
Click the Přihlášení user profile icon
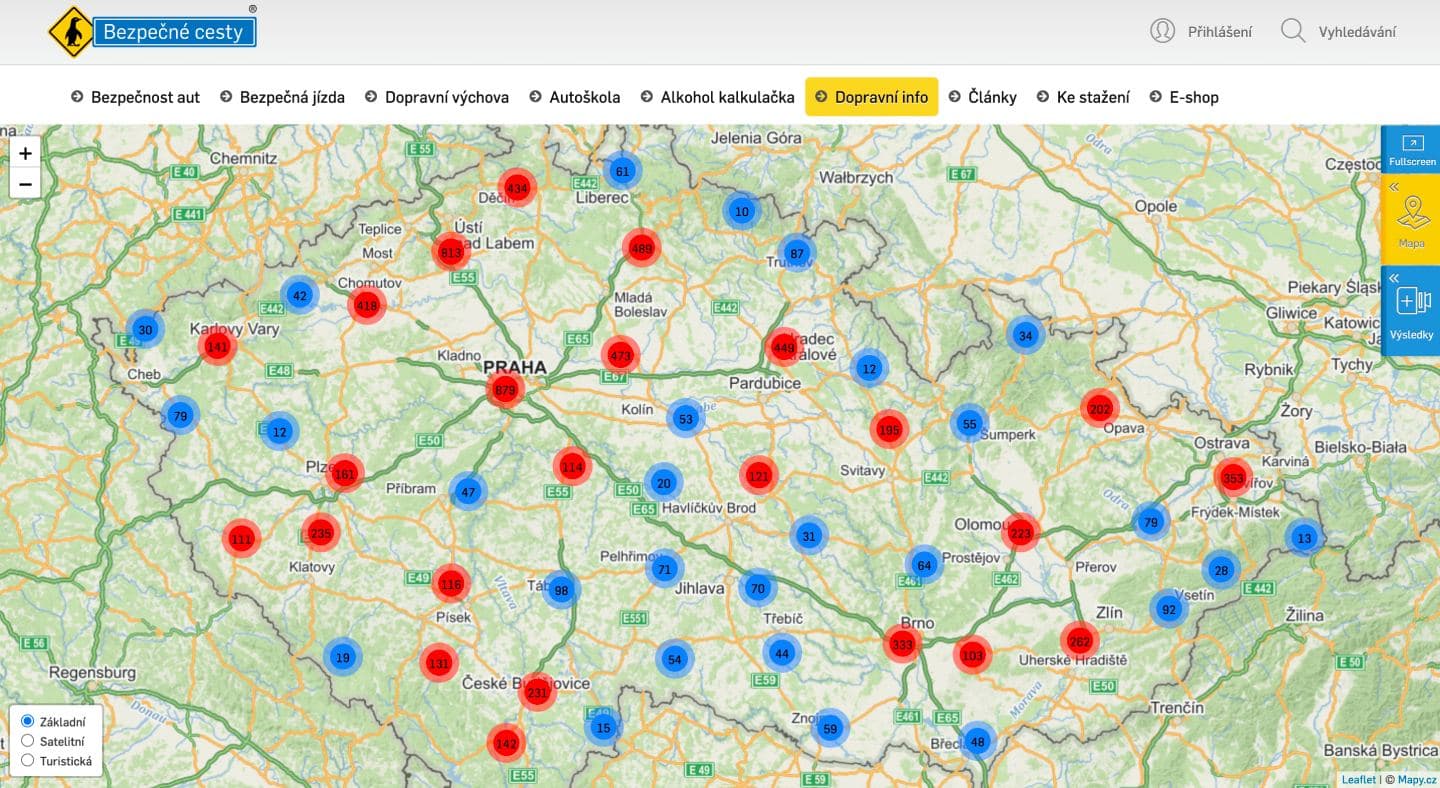point(1163,31)
